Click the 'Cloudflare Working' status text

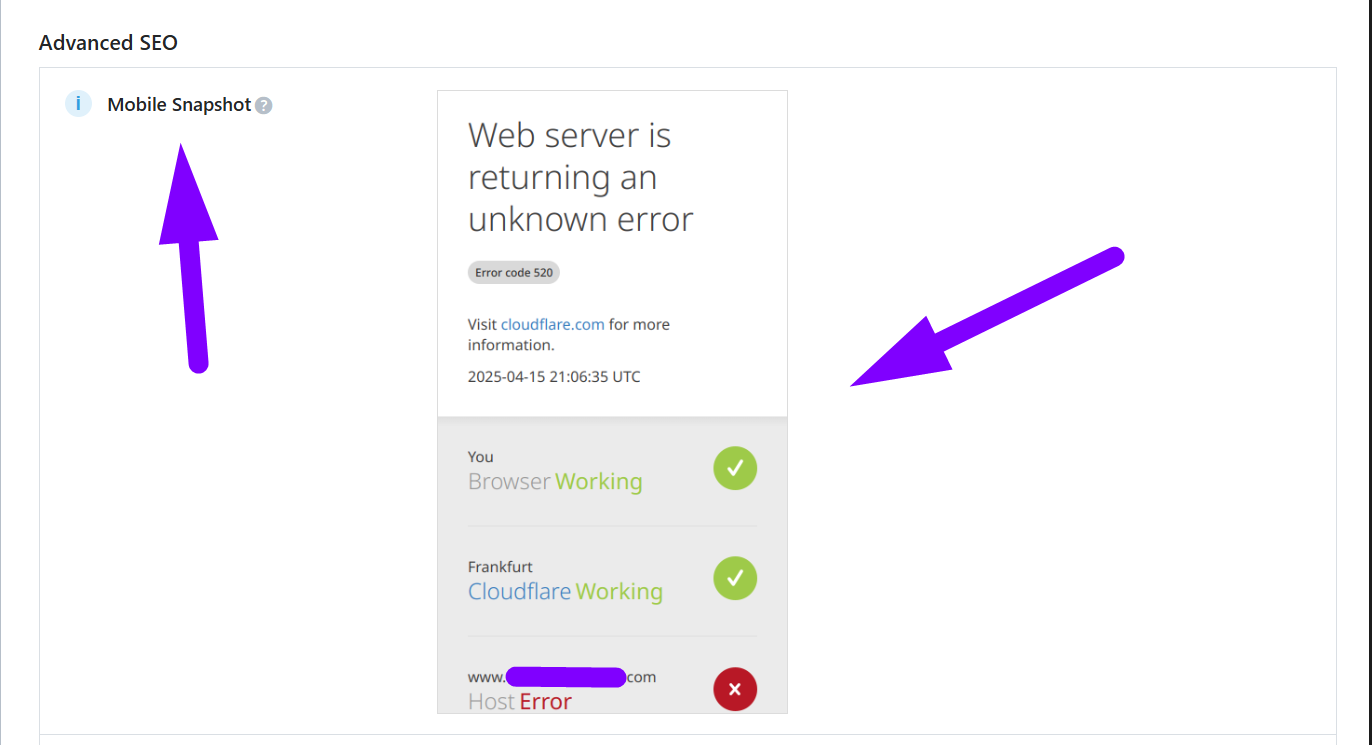pos(565,591)
